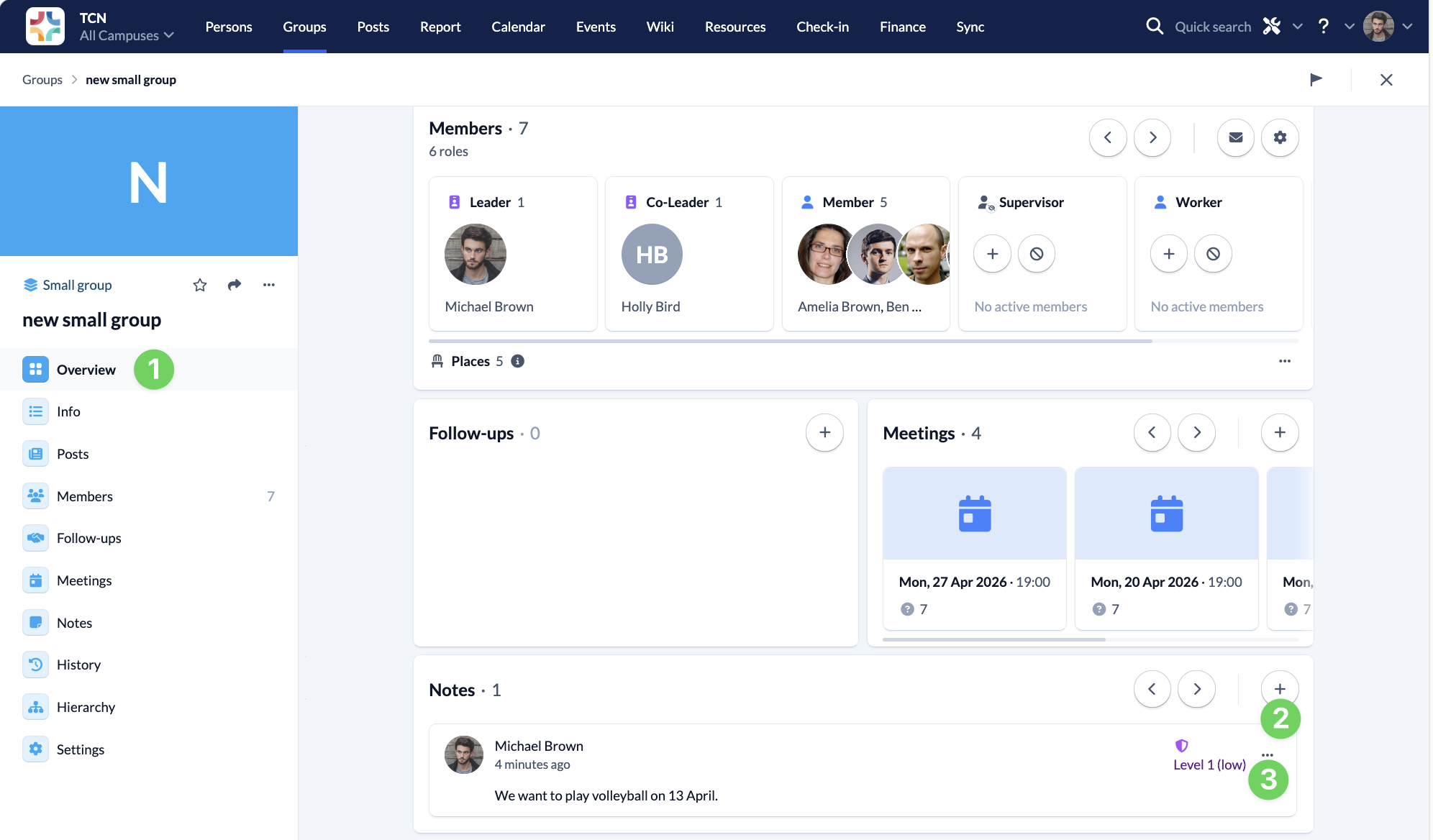Screen dimensions: 1433x840
Task: Open the help question mark menu
Action: coord(1323,27)
